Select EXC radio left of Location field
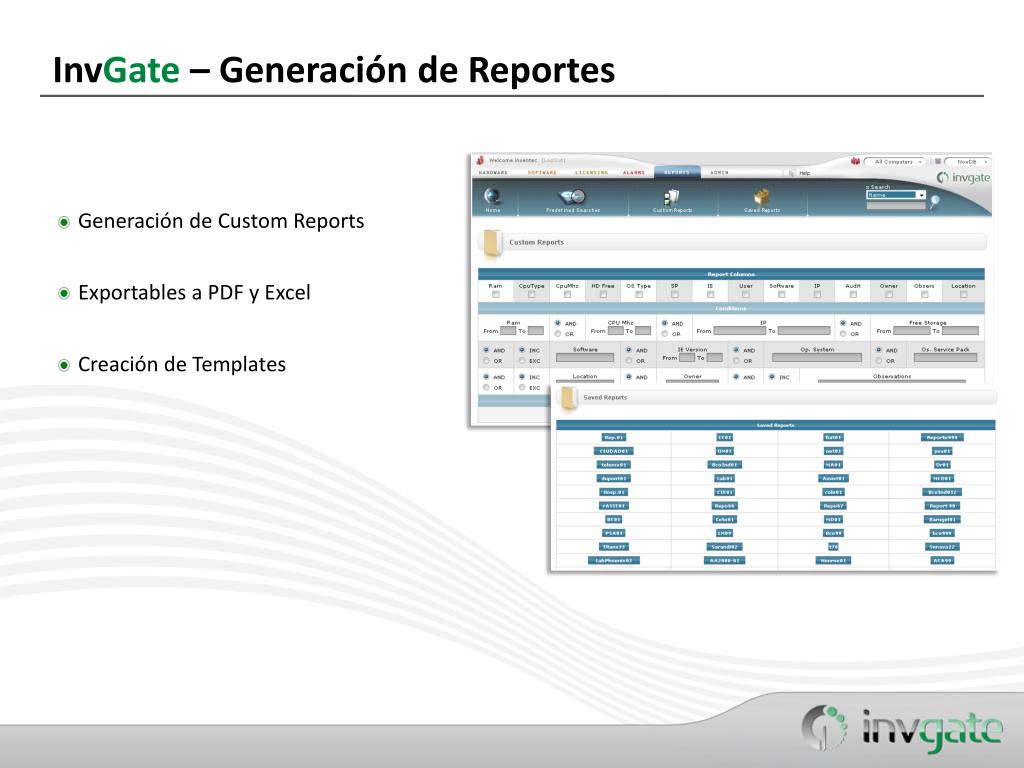 coord(522,387)
